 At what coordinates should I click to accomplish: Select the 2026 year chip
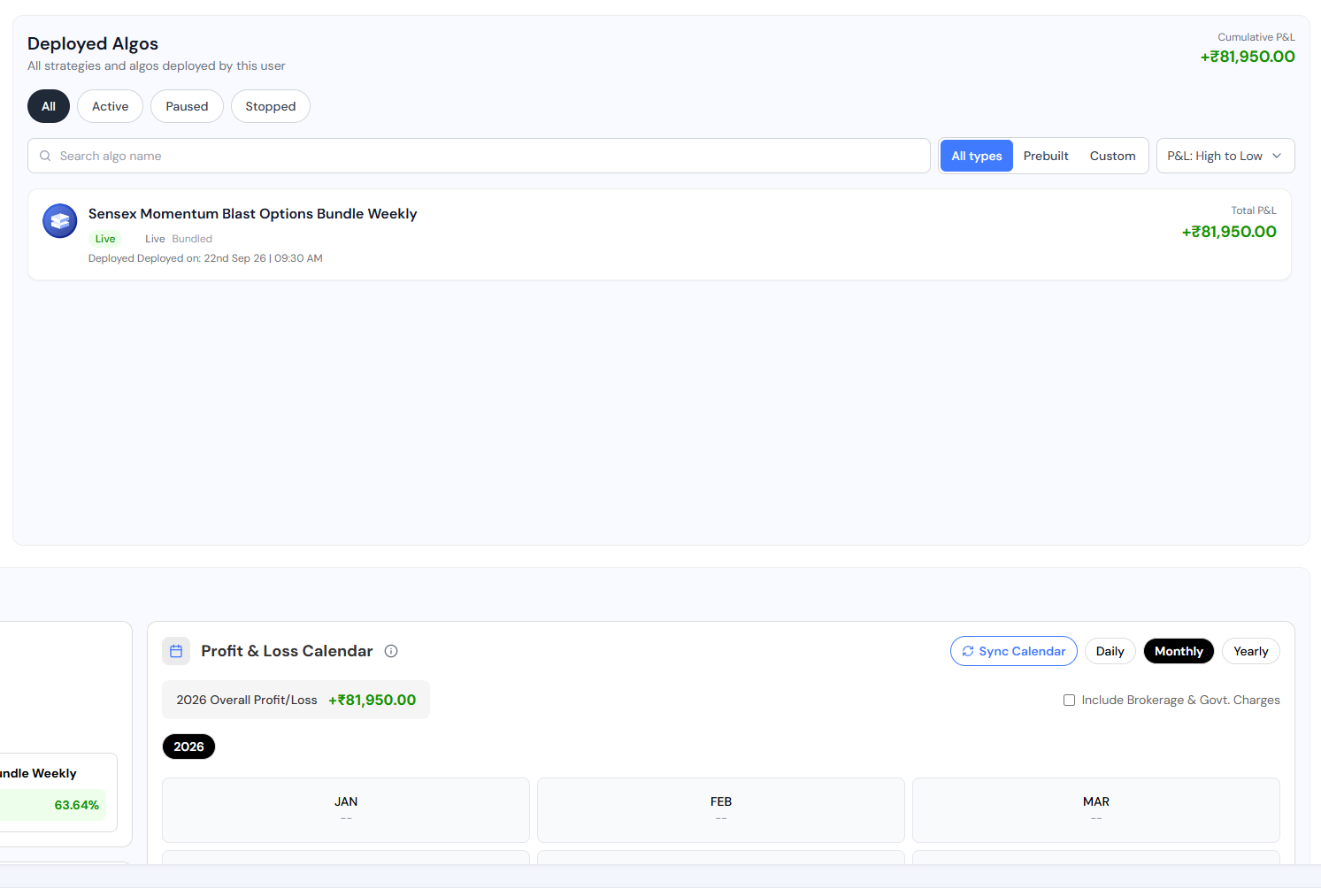pyautogui.click(x=188, y=747)
